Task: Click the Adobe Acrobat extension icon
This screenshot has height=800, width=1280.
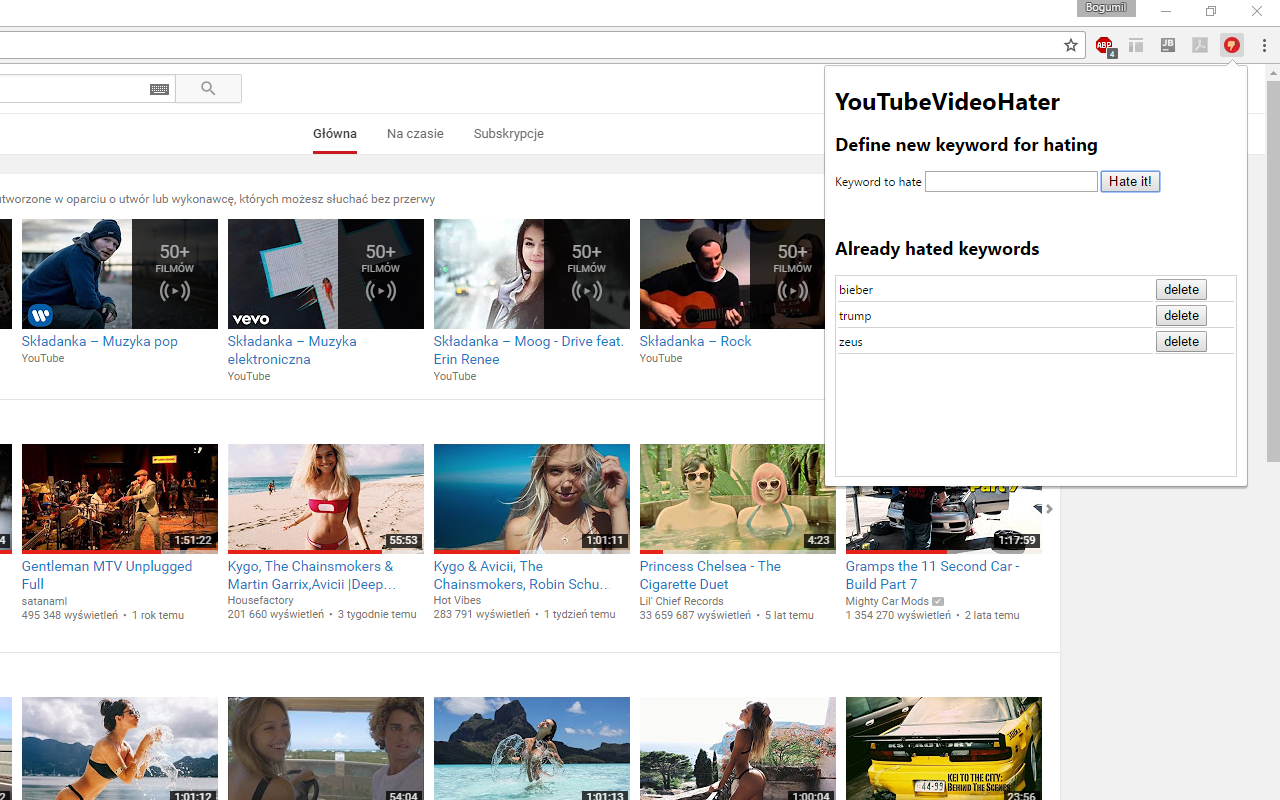Action: coord(1200,45)
